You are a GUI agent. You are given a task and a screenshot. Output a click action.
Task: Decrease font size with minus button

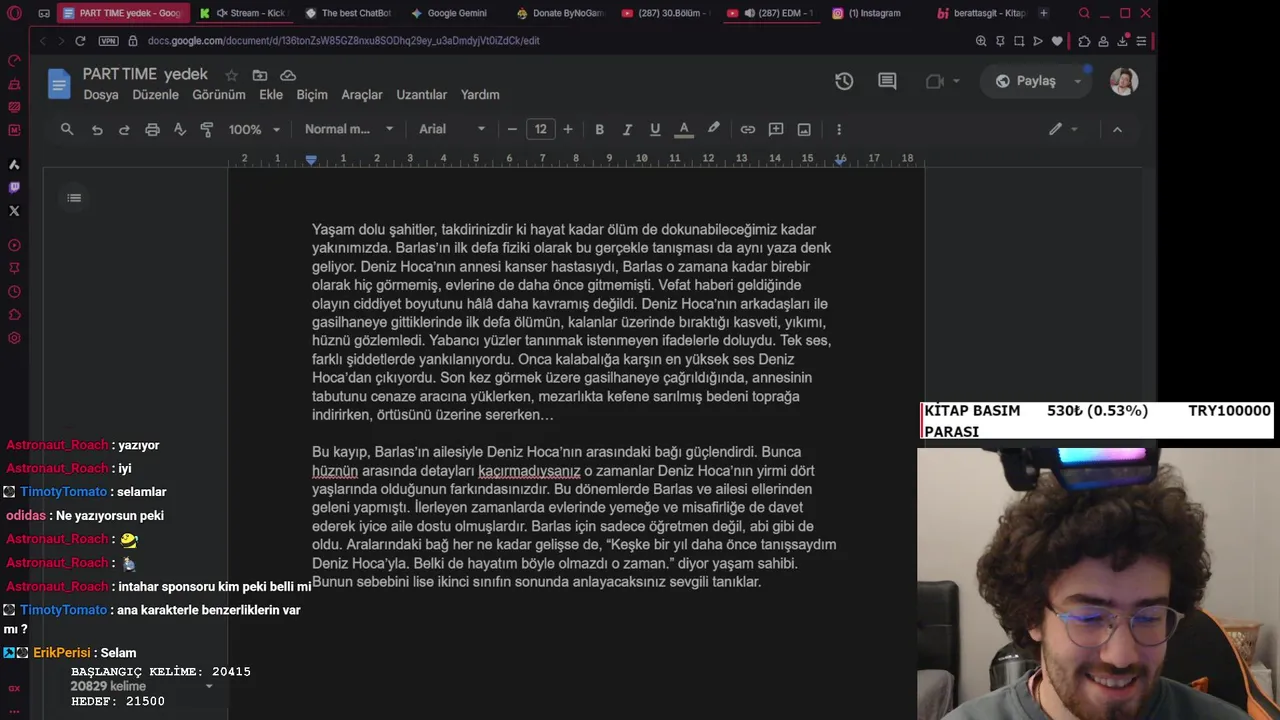[512, 129]
